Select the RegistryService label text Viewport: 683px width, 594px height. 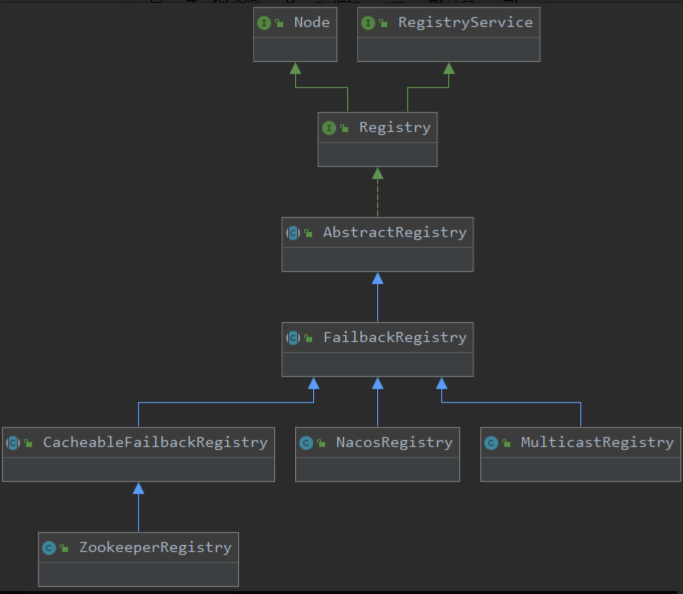451,22
